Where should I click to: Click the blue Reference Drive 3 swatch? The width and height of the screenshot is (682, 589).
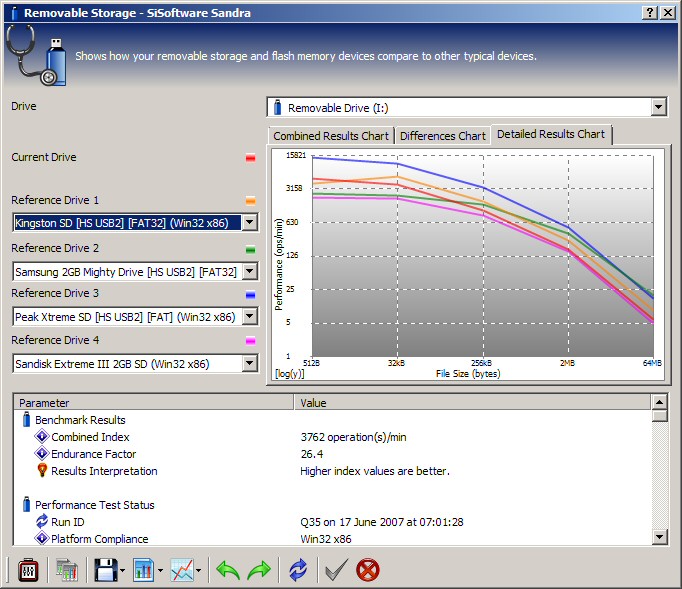(x=251, y=294)
